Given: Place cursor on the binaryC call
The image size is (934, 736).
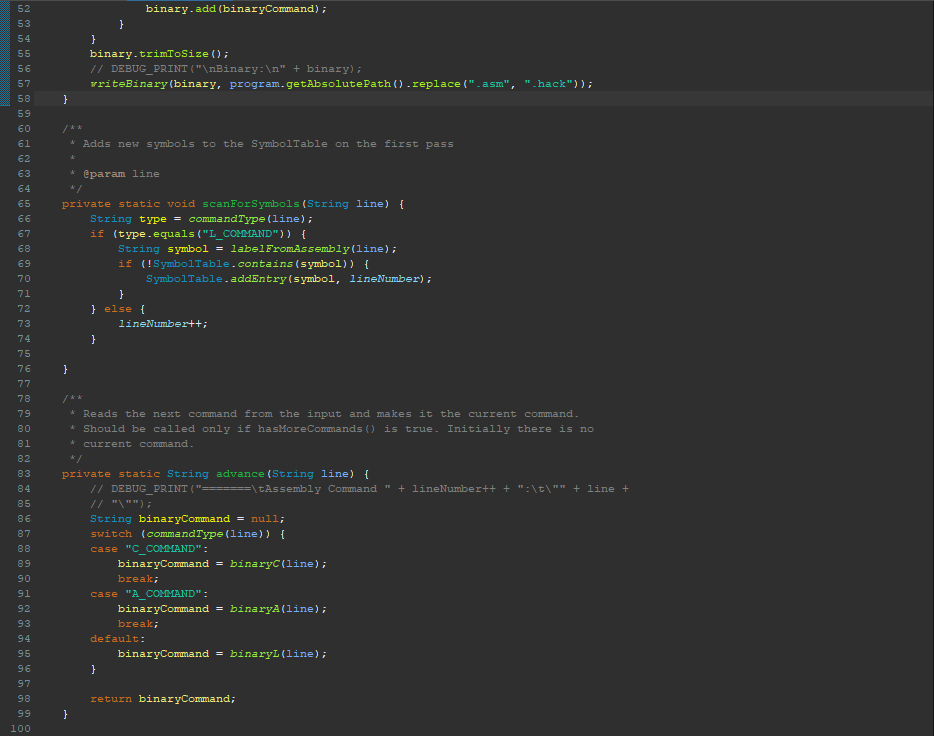Looking at the screenshot, I should pyautogui.click(x=255, y=563).
